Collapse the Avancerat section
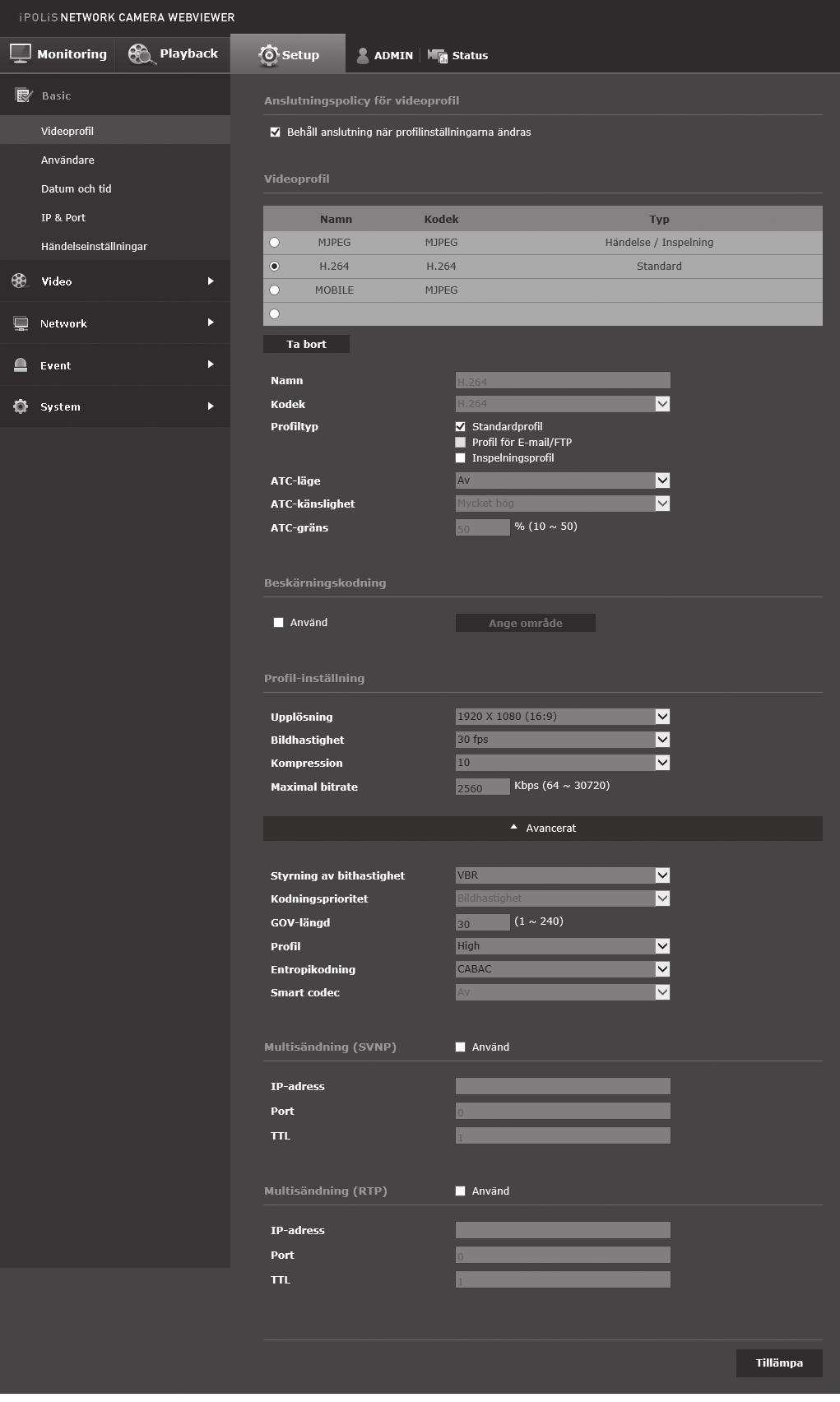 tap(543, 829)
